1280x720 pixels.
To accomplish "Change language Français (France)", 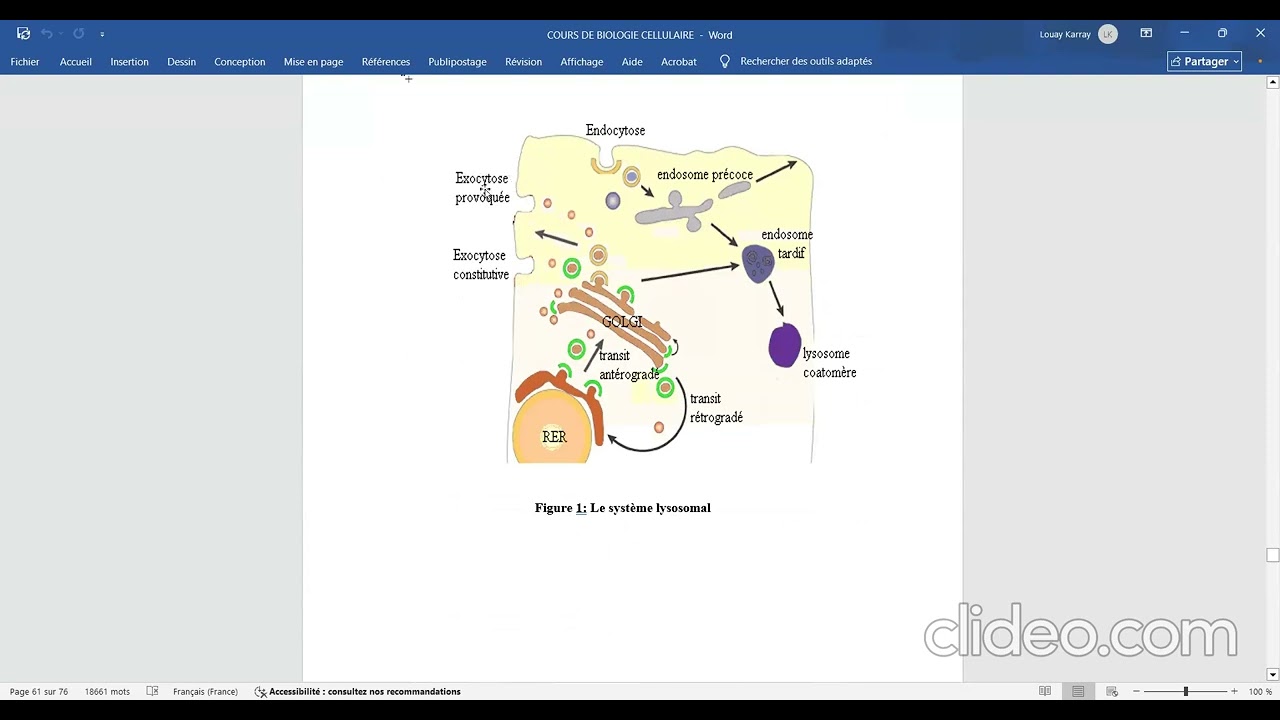I will (x=205, y=692).
